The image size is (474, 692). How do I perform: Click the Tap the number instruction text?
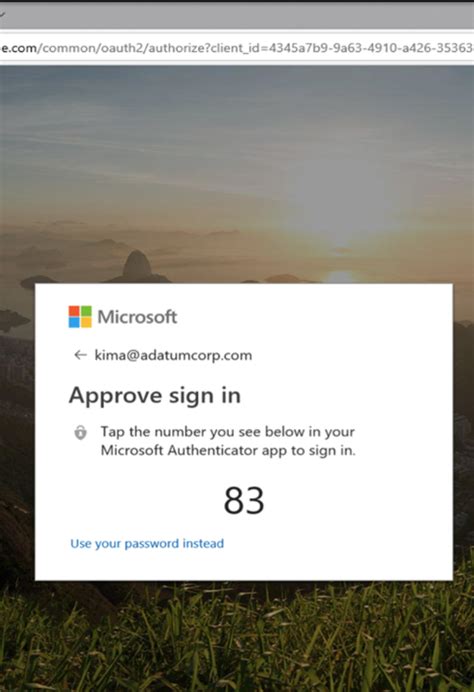click(x=228, y=431)
